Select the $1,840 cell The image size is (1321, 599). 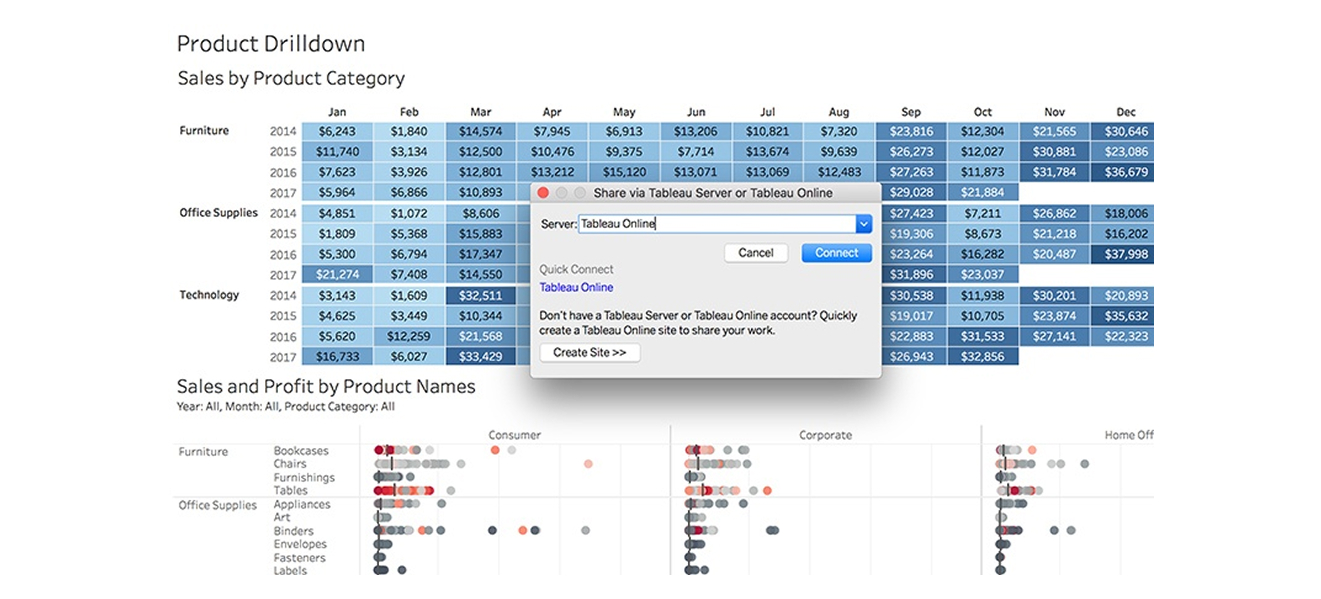pos(409,131)
